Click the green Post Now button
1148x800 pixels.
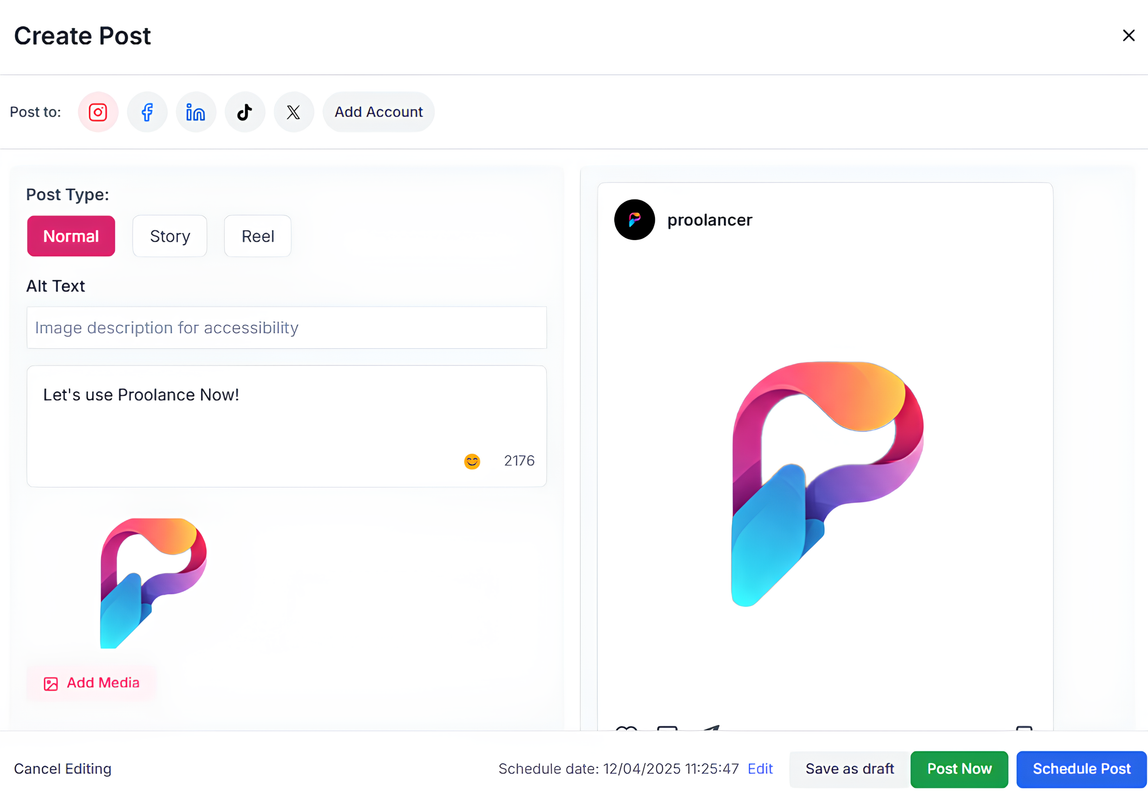[959, 769]
